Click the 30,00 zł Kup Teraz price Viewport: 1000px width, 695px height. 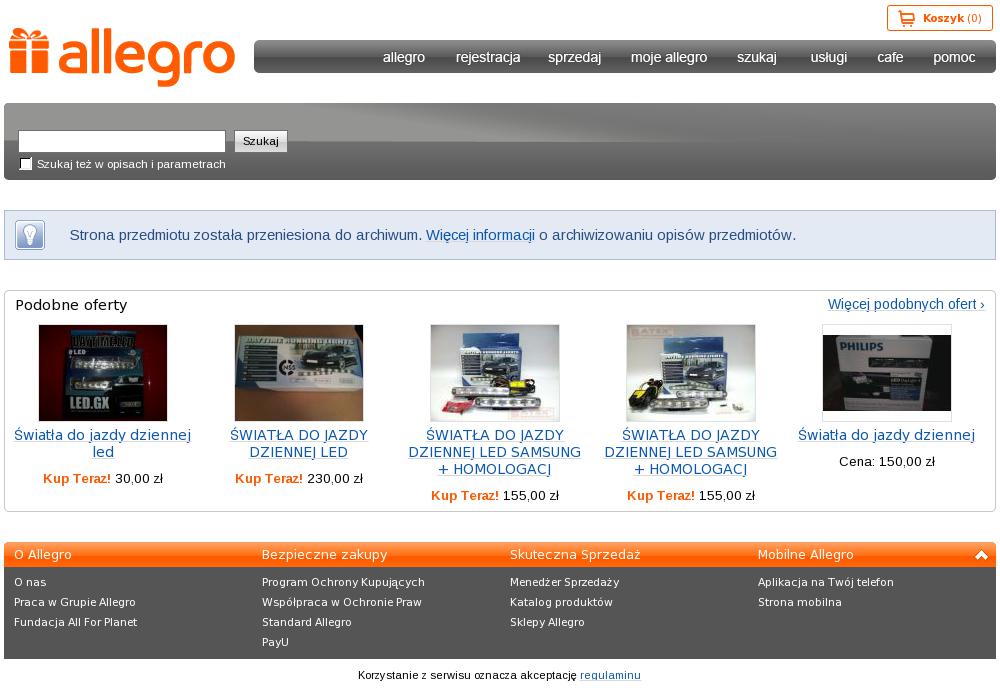click(x=103, y=478)
